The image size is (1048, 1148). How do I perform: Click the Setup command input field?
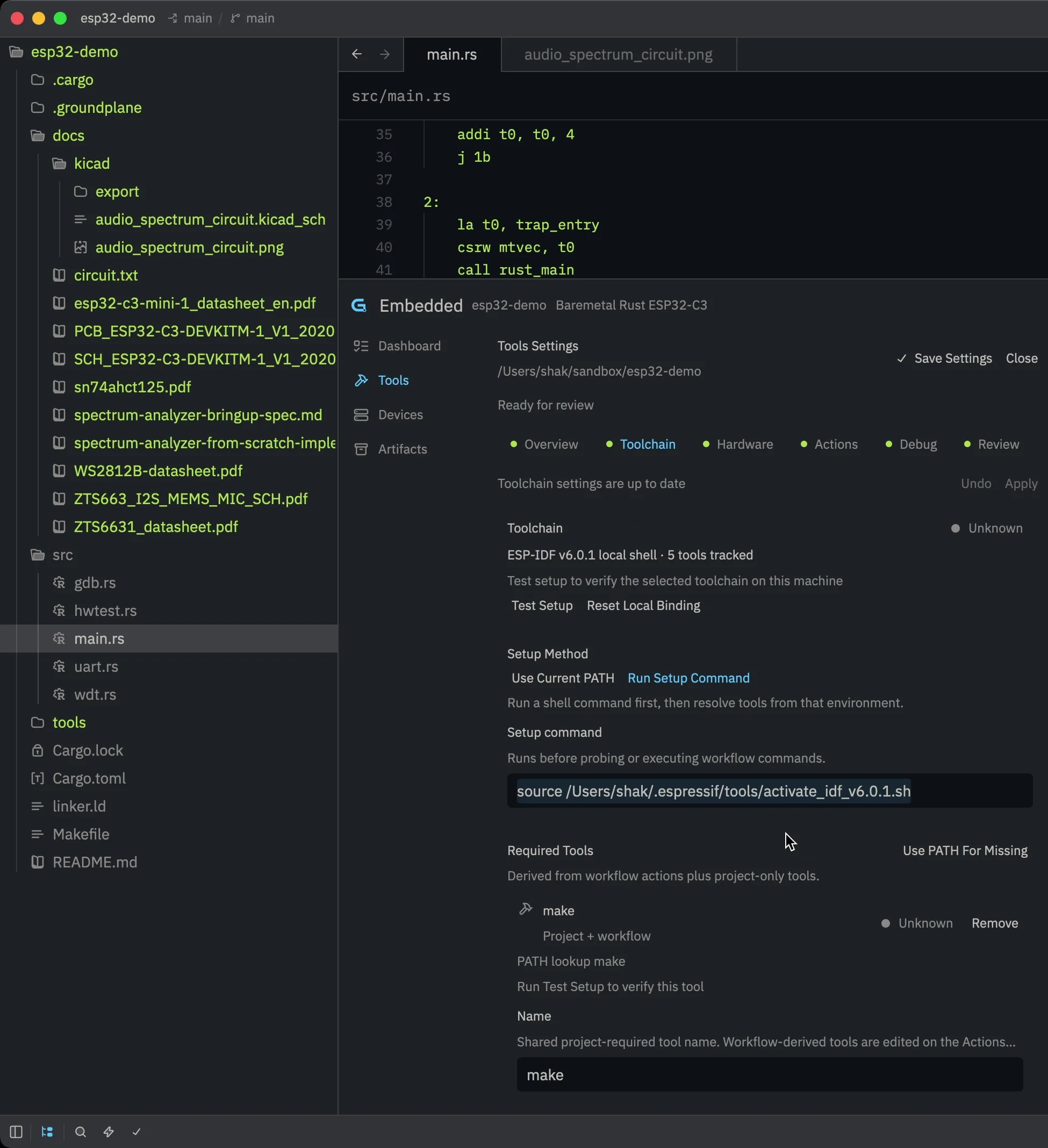pos(770,791)
